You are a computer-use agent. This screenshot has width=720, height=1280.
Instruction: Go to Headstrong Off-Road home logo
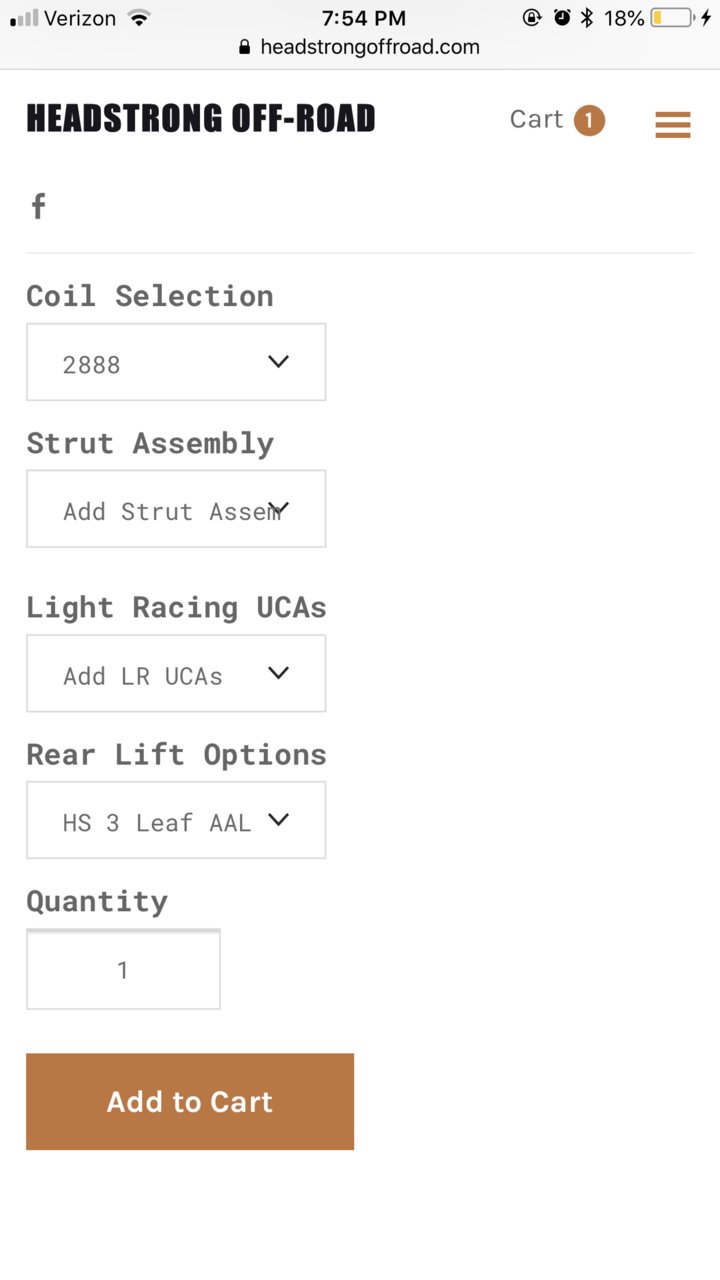click(201, 119)
